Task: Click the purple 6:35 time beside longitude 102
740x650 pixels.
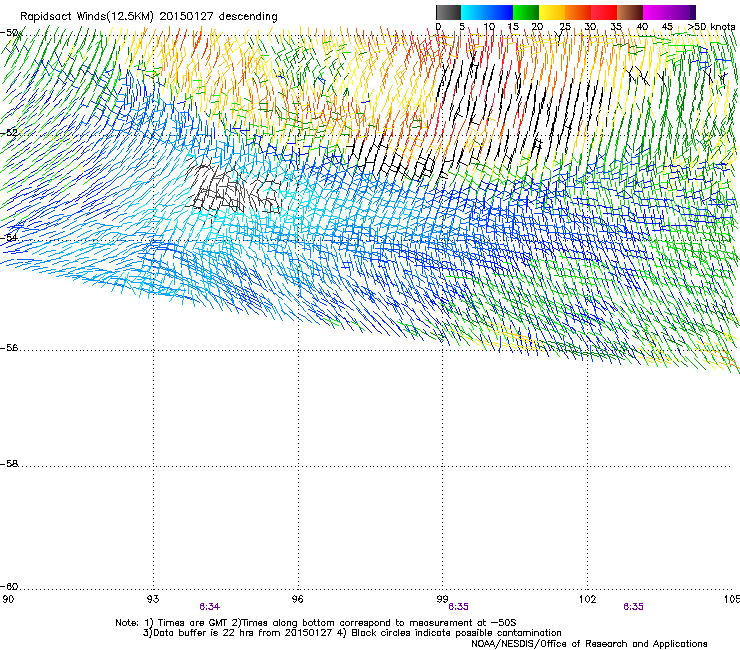Action: coord(633,607)
